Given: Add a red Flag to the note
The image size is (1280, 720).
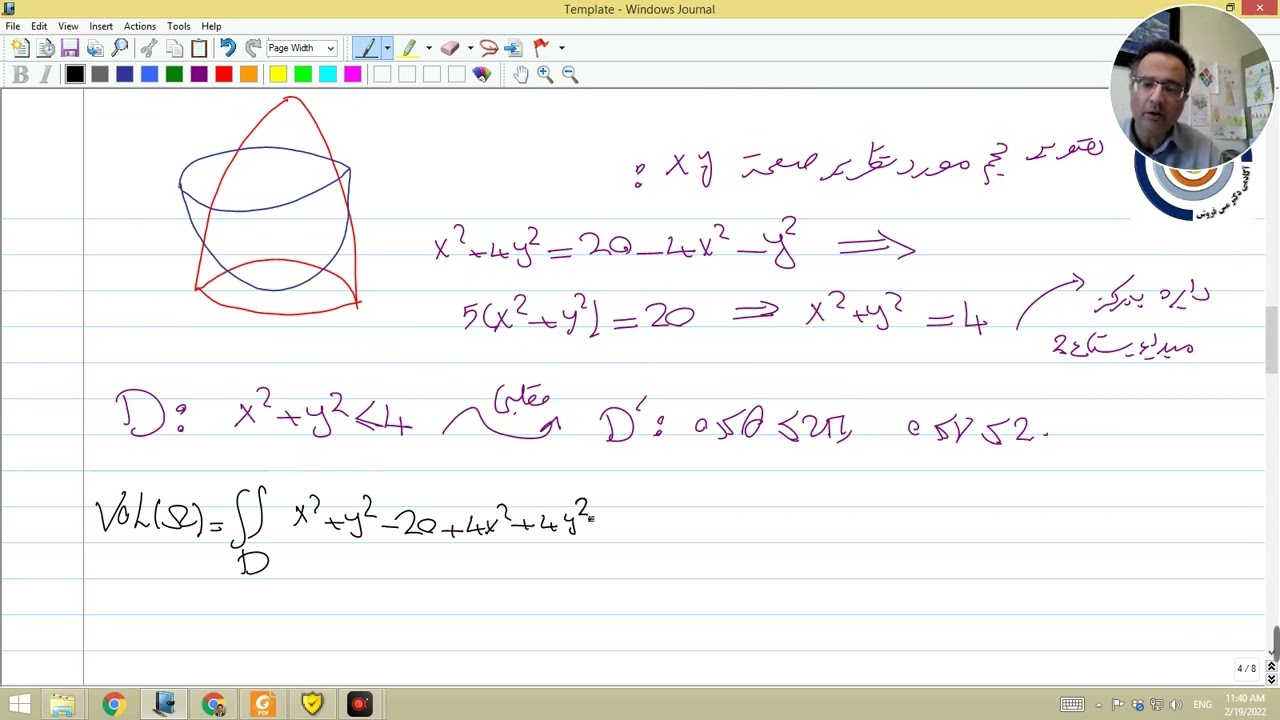Looking at the screenshot, I should [541, 48].
